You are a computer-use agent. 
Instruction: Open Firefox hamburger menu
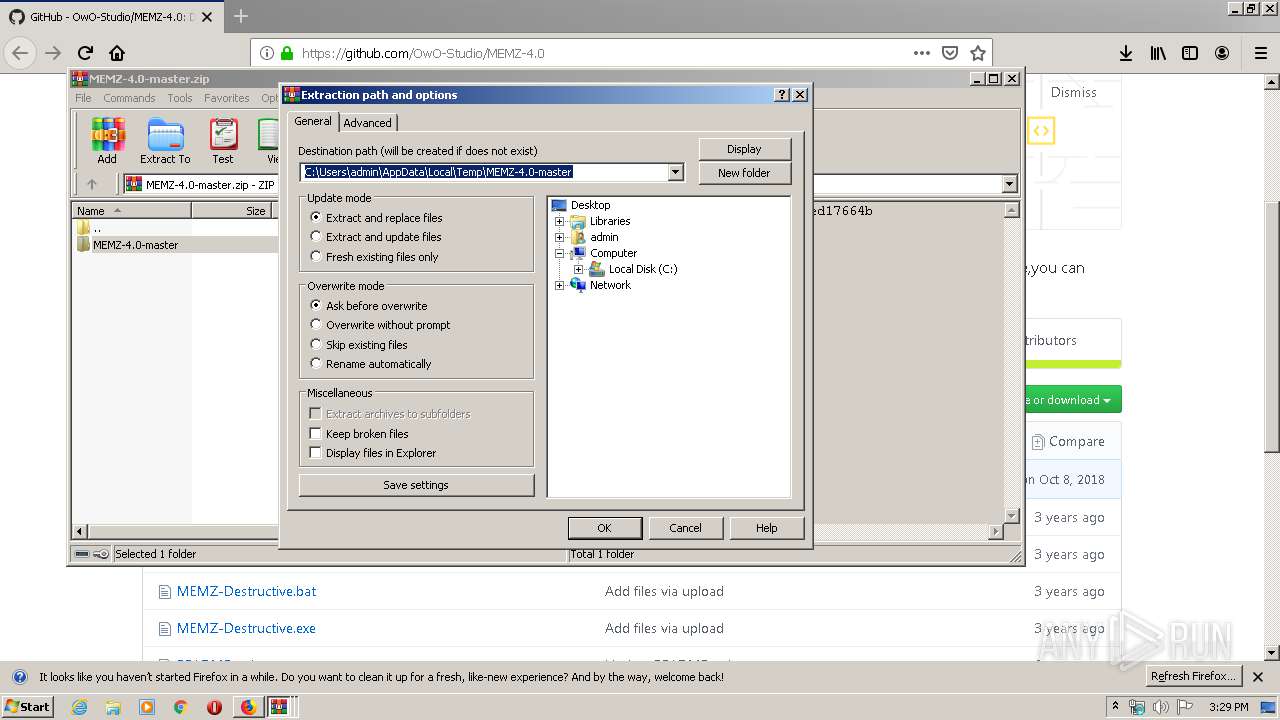tap(1261, 53)
